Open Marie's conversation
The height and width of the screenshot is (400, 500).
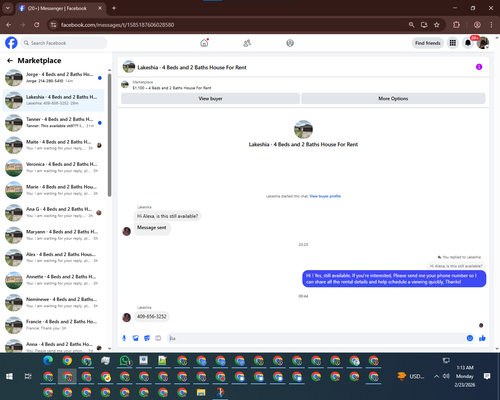coord(53,190)
